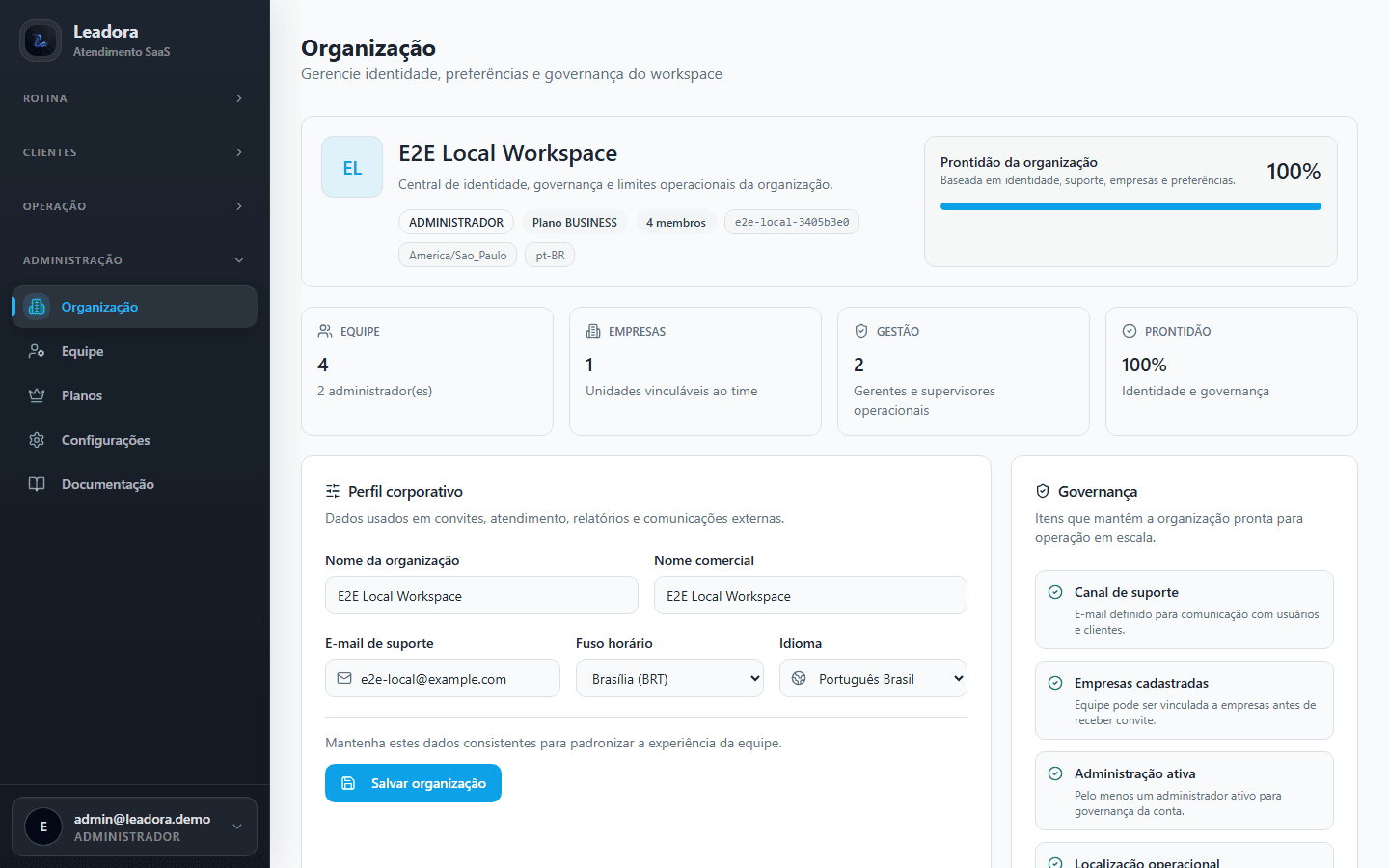Click Salvar organização button
This screenshot has height=868, width=1389.
point(413,783)
